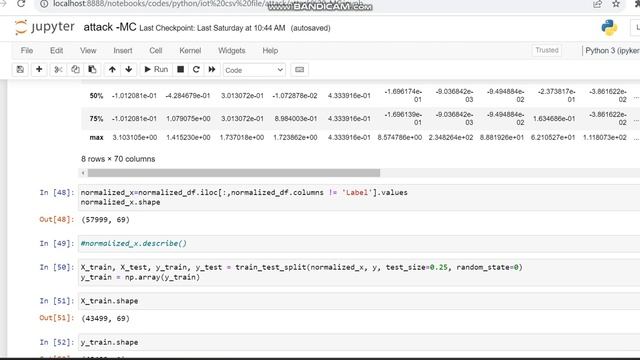Click the Trusted notebook indicator
The width and height of the screenshot is (640, 360).
tap(547, 50)
